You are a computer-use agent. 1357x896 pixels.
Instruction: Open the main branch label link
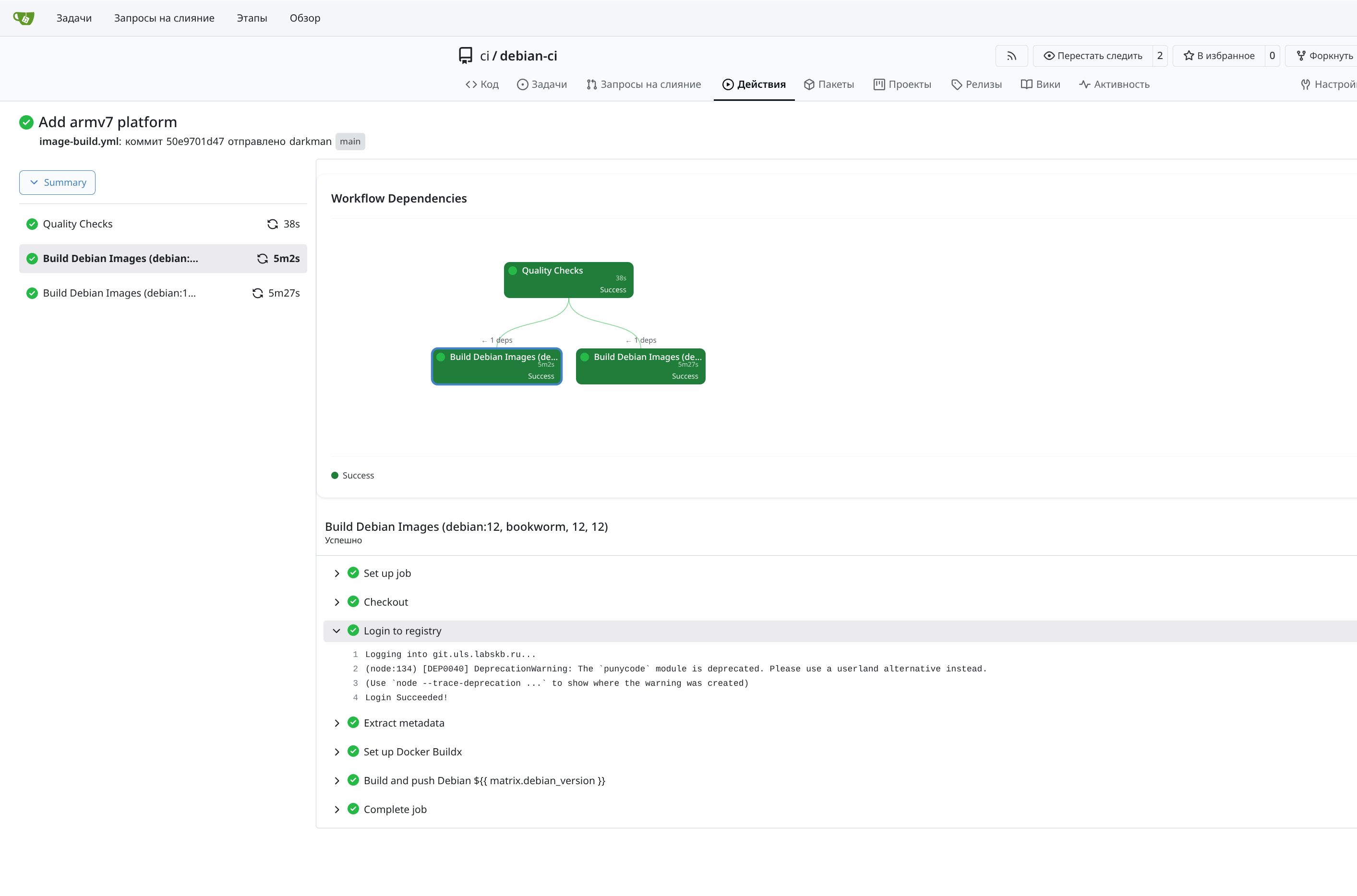pyautogui.click(x=349, y=142)
